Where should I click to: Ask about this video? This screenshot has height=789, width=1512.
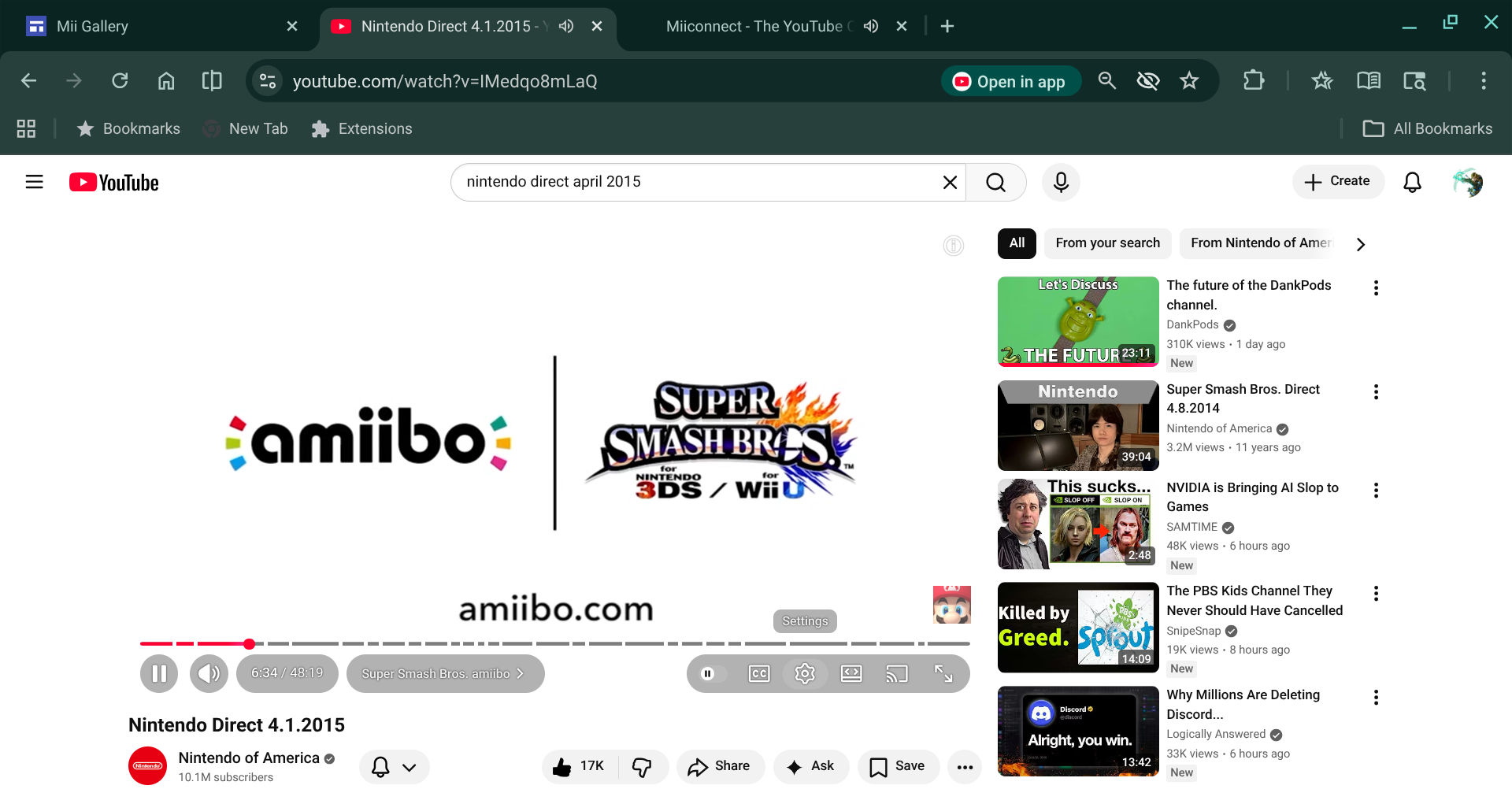click(x=811, y=767)
